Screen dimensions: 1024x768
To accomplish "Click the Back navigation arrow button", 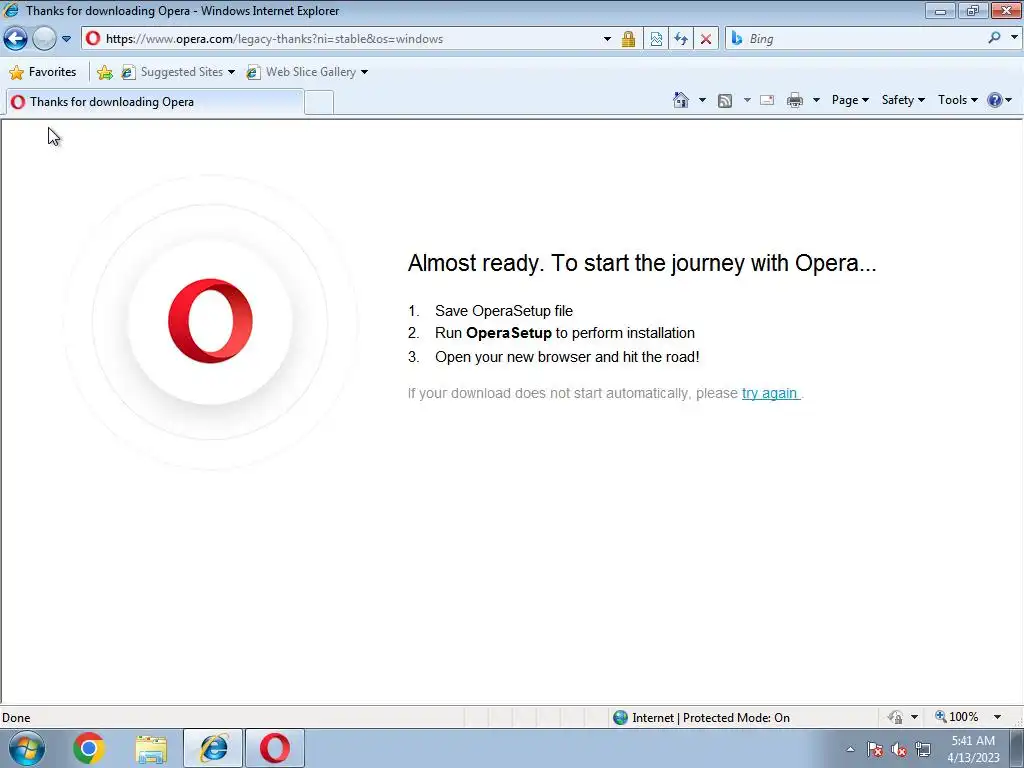I will click(x=16, y=39).
